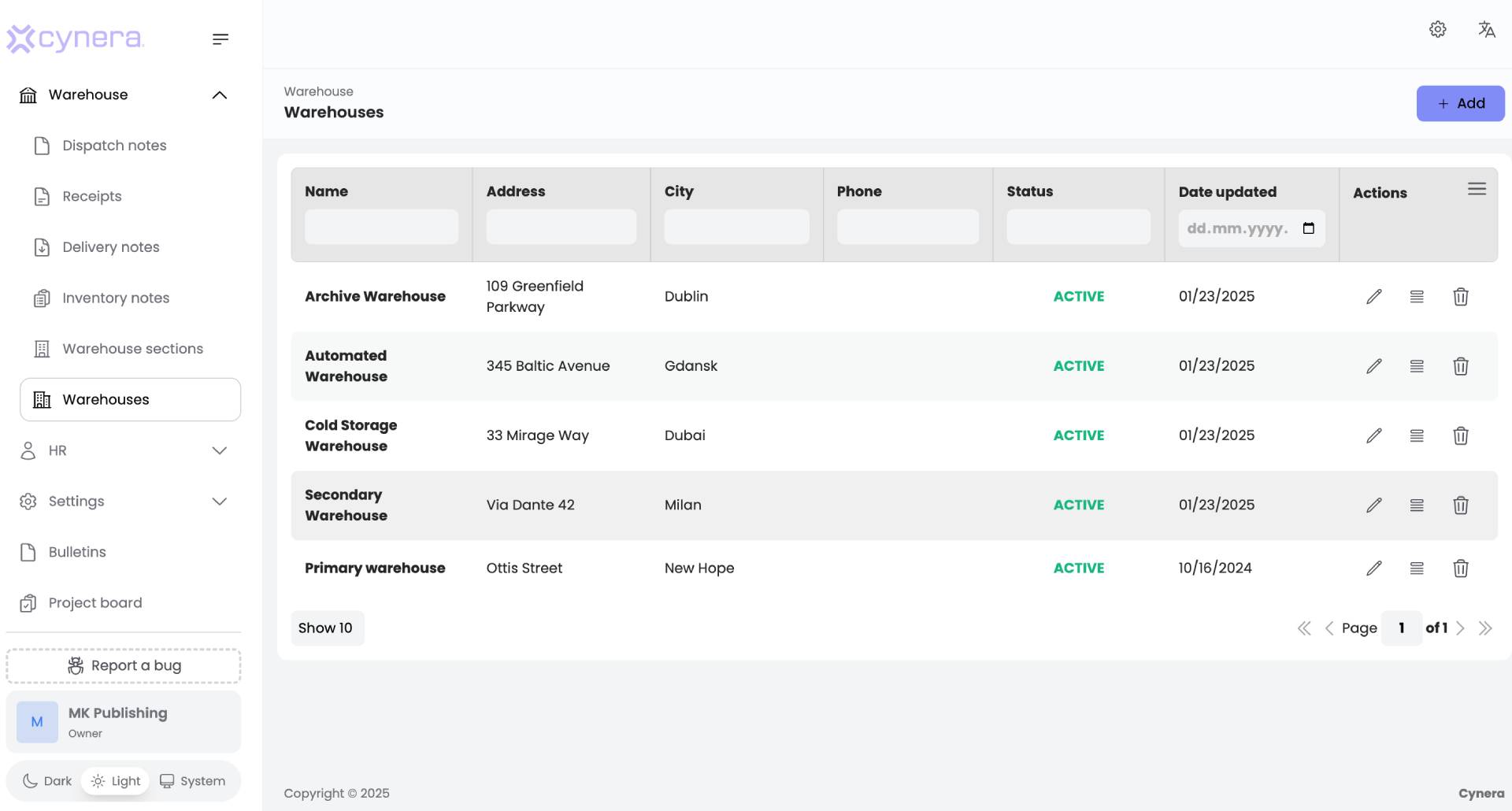Click the Name filter field
Image resolution: width=1512 pixels, height=811 pixels.
pyautogui.click(x=381, y=227)
